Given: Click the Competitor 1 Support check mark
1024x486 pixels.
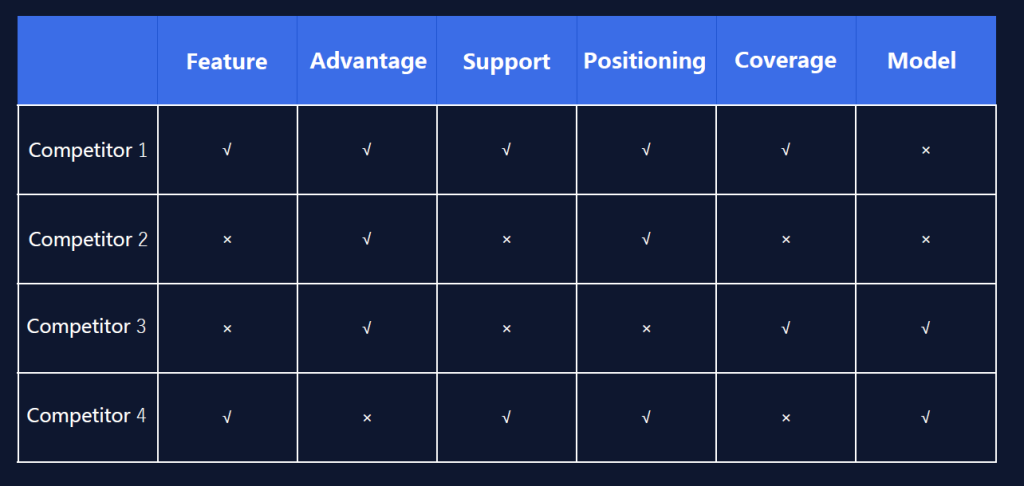Looking at the screenshot, I should tap(506, 150).
